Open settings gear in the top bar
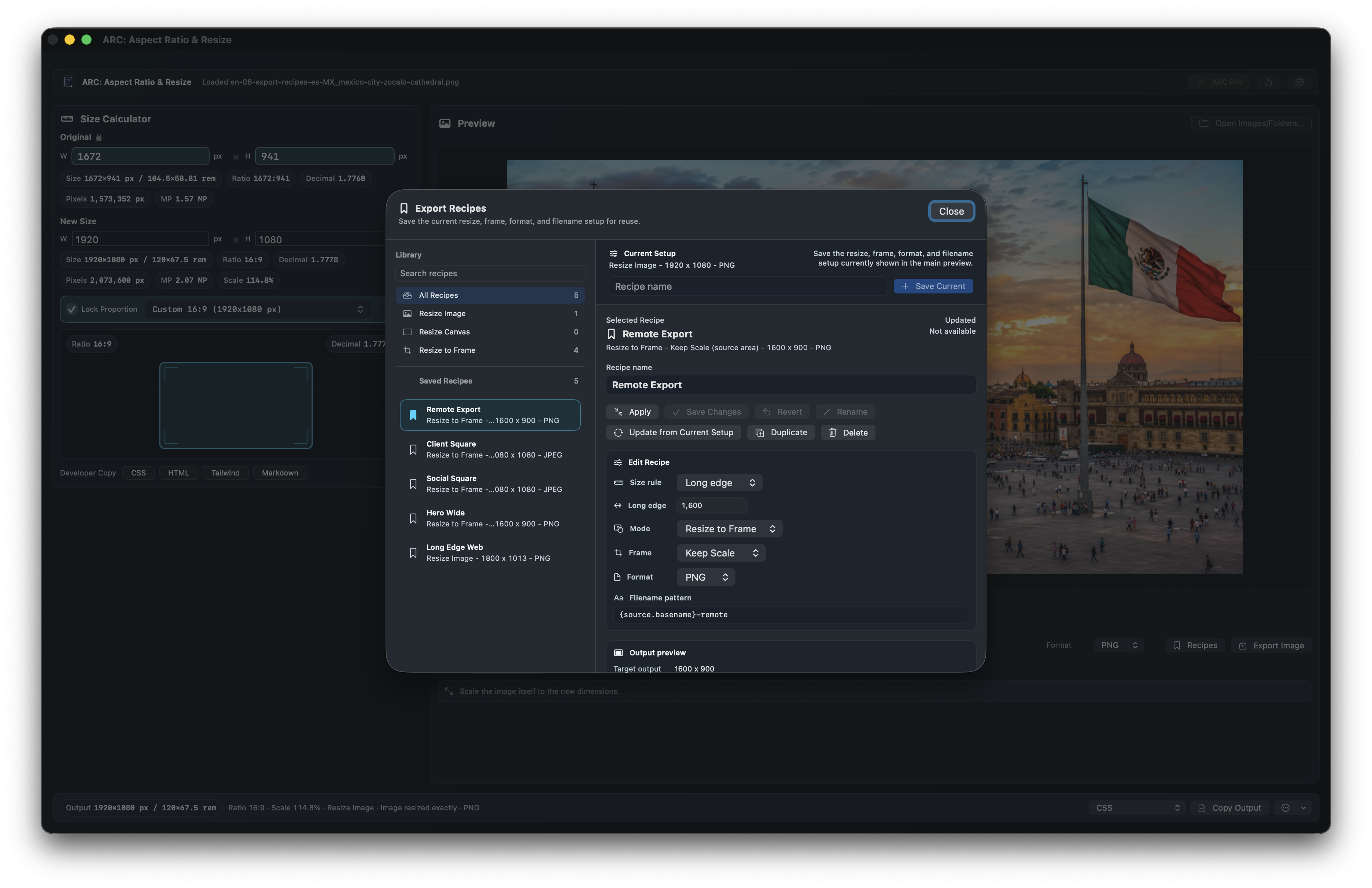1372x888 pixels. tap(1299, 82)
